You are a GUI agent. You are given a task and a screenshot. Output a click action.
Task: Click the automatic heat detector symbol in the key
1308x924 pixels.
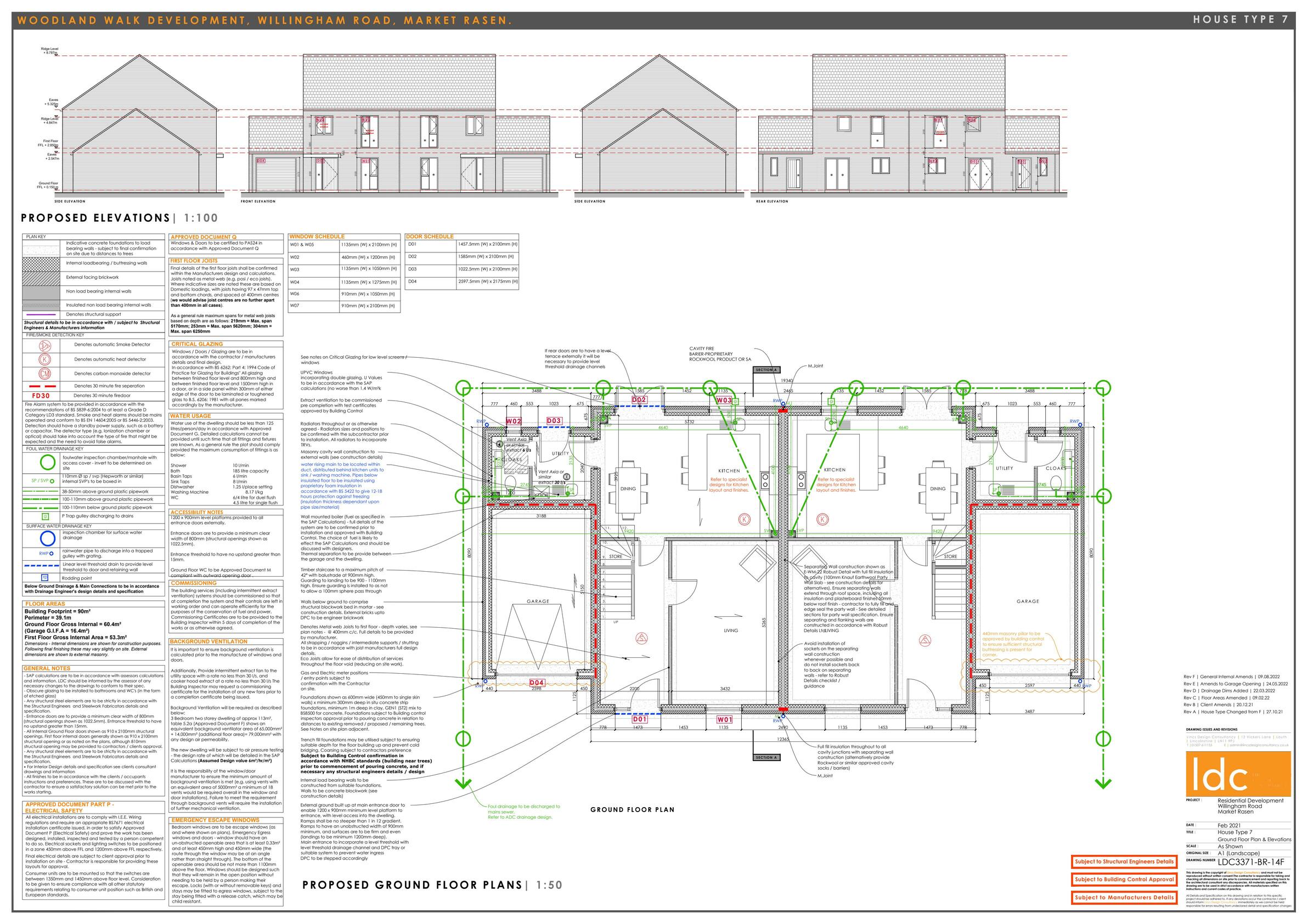coord(44,359)
